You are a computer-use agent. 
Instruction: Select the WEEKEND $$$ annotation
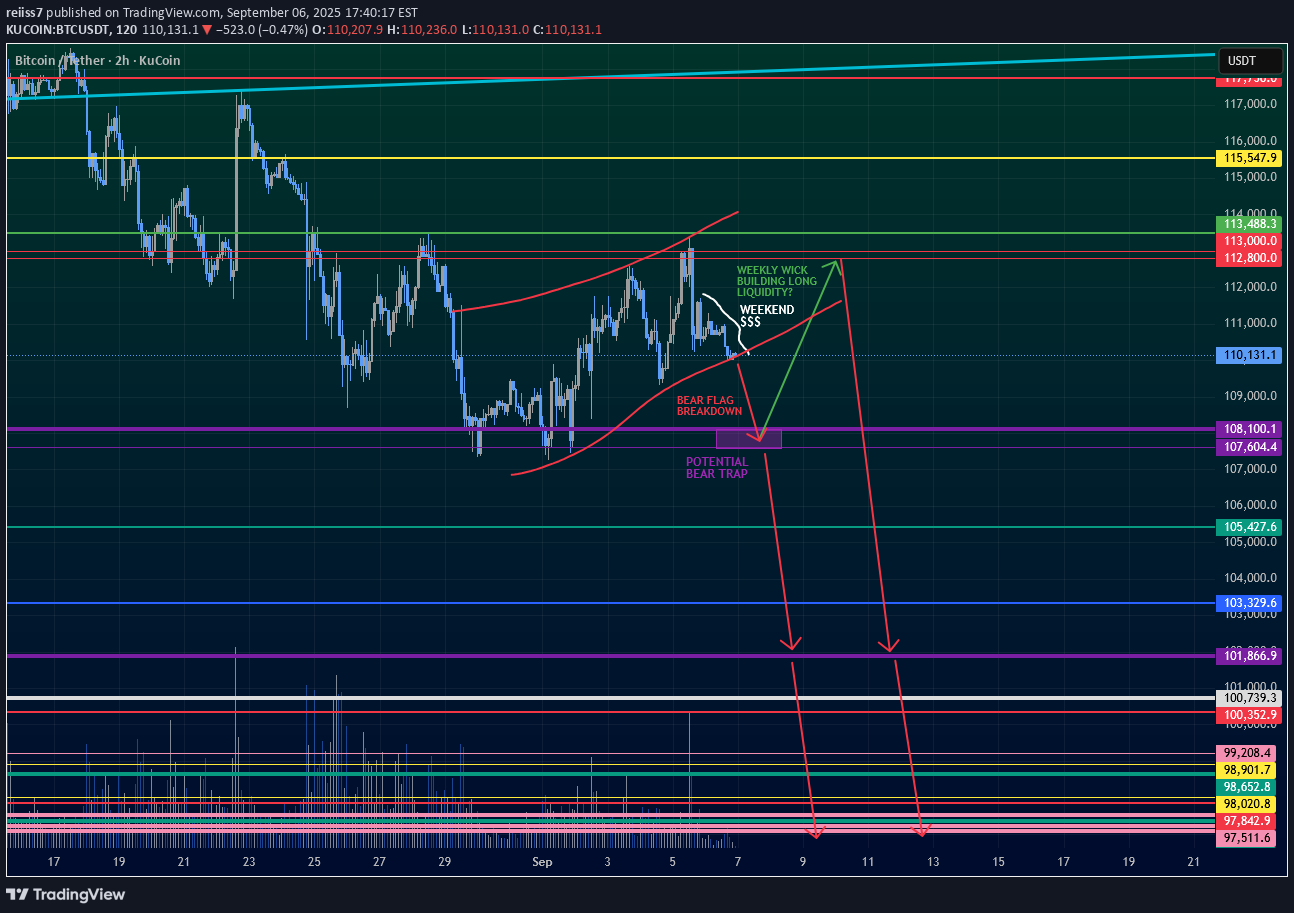pos(767,317)
